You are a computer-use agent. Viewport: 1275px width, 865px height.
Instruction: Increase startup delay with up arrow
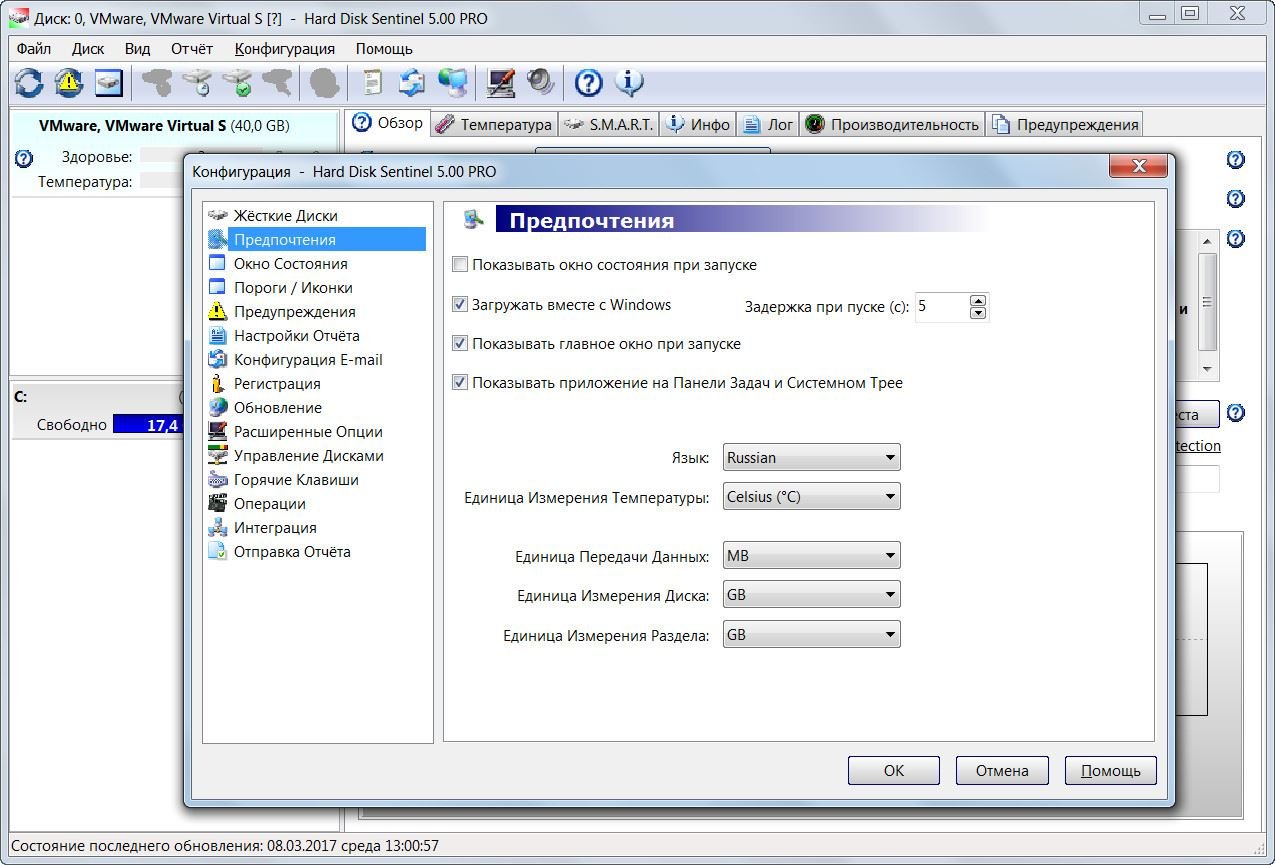tap(978, 300)
